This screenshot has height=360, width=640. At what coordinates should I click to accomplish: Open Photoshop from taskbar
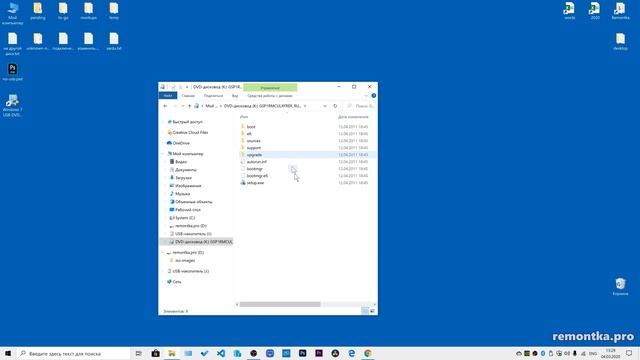(302, 353)
